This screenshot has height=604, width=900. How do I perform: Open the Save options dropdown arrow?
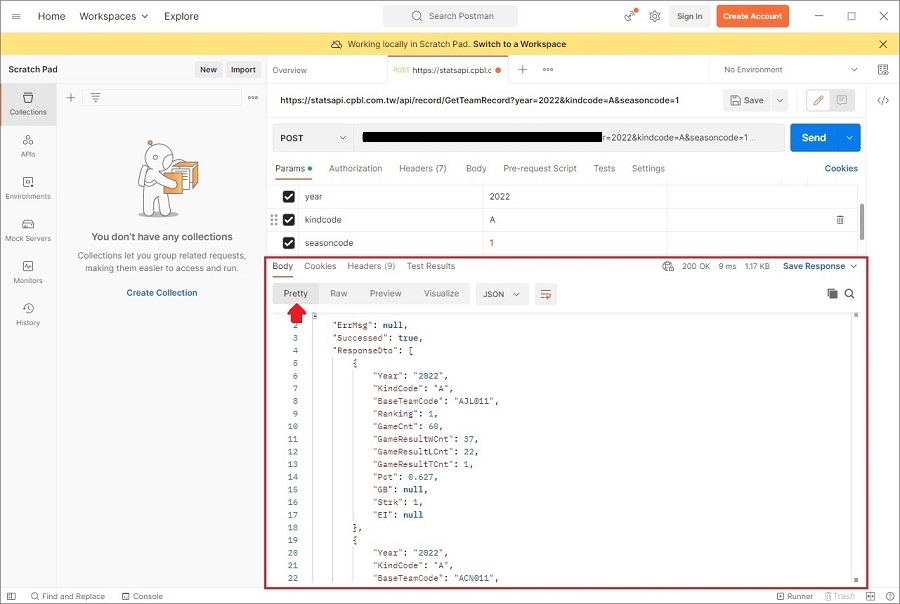click(x=780, y=100)
